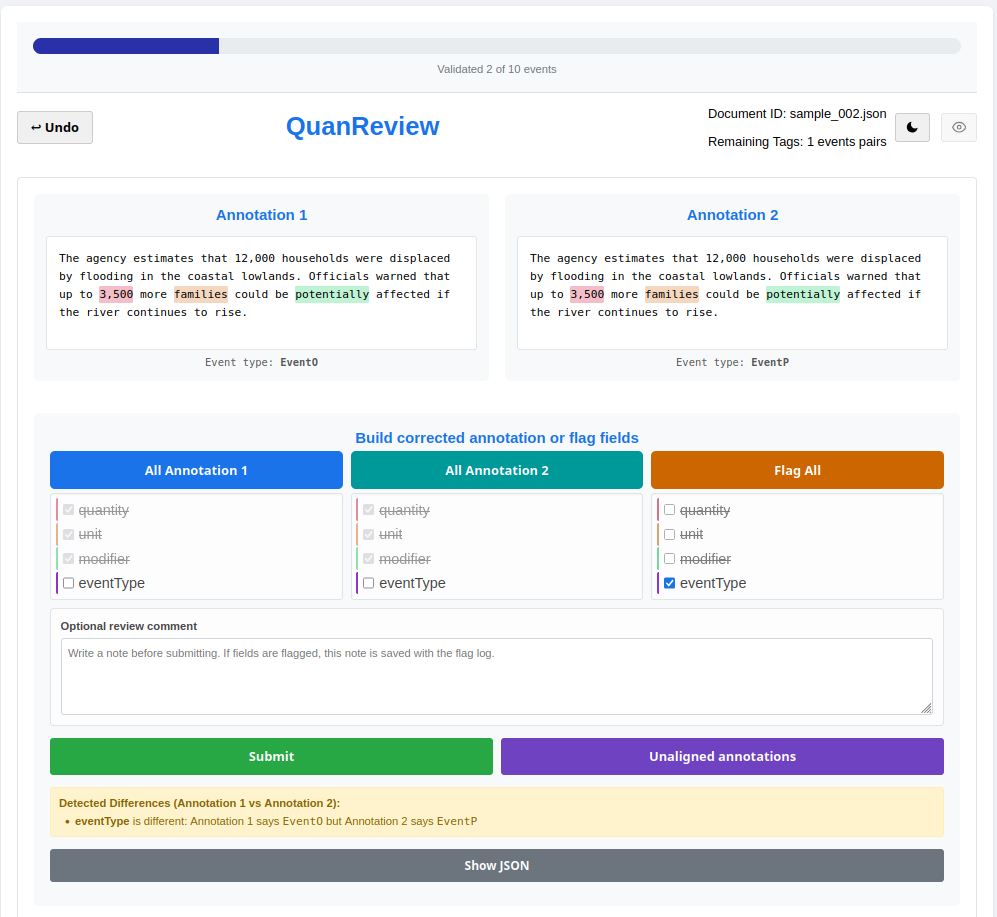Check eventType under All Annotation 1
Screen dimensions: 997x917
tap(69, 583)
